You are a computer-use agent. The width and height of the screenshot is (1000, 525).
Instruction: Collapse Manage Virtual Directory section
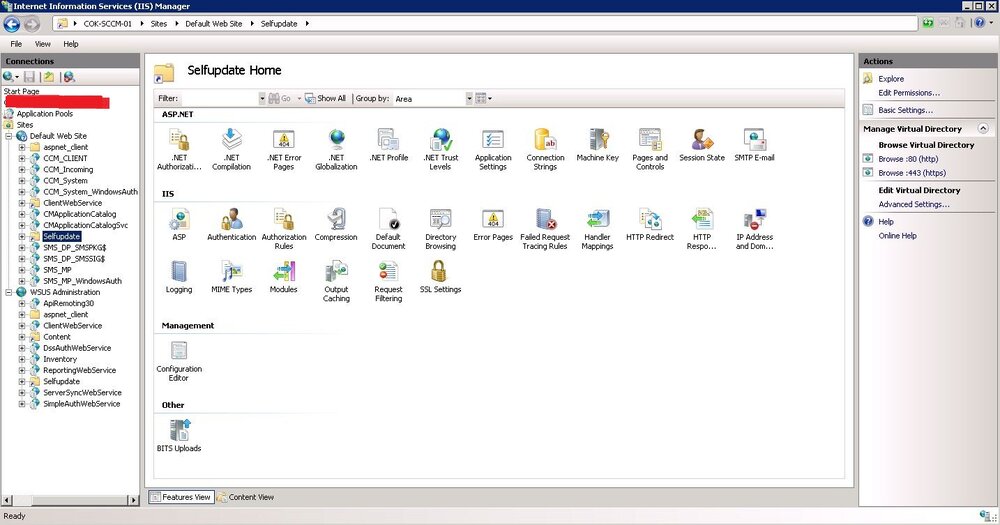pyautogui.click(x=983, y=128)
